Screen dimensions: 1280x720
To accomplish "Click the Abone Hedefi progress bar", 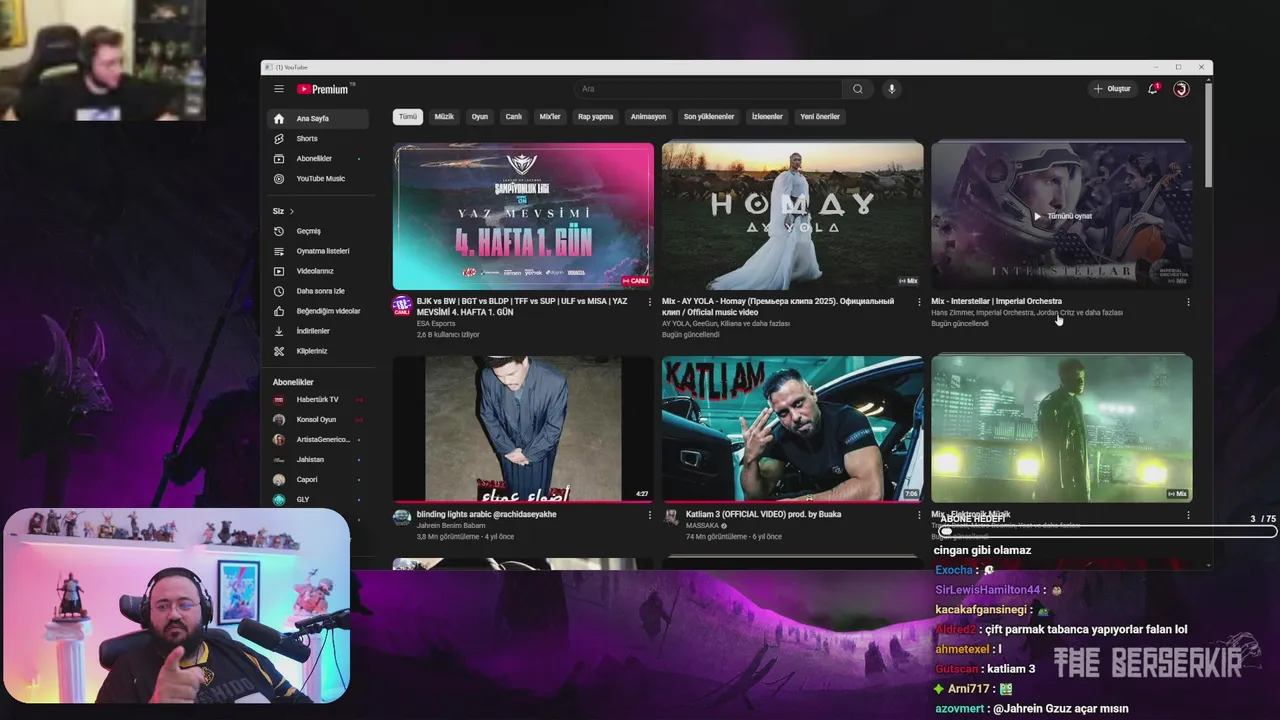I will pos(1108,532).
